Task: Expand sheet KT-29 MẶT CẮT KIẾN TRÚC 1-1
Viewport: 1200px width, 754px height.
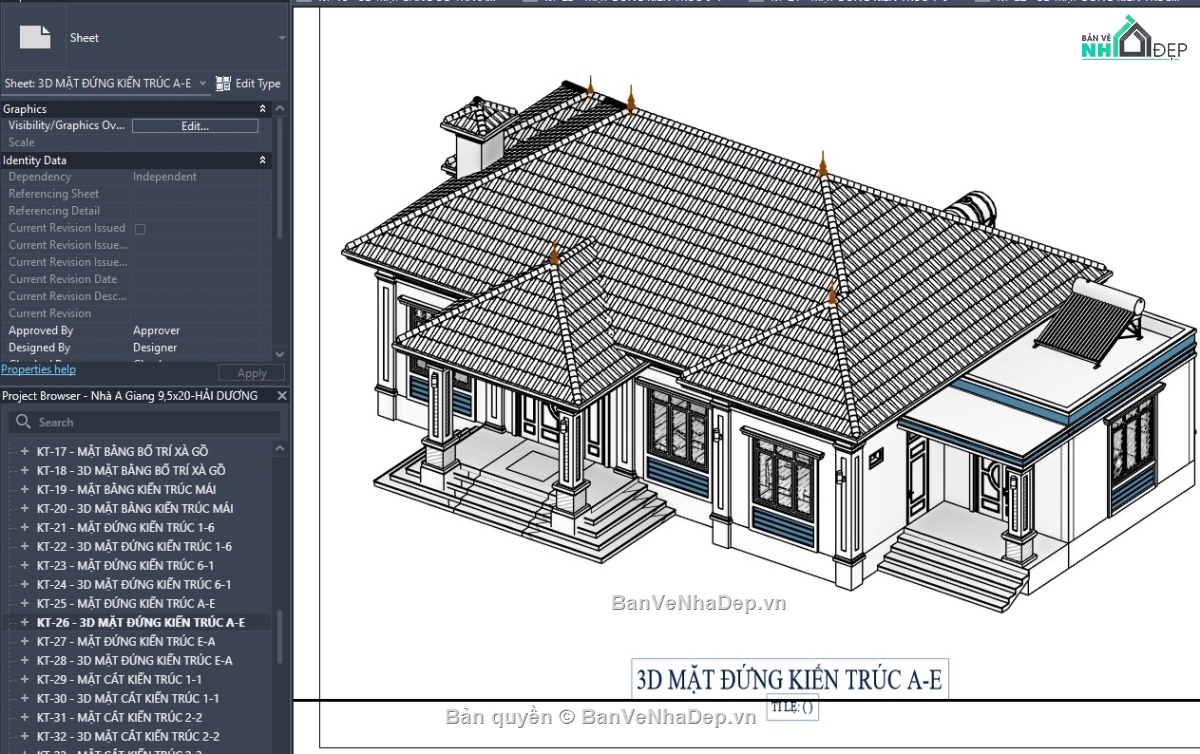Action: [x=25, y=680]
